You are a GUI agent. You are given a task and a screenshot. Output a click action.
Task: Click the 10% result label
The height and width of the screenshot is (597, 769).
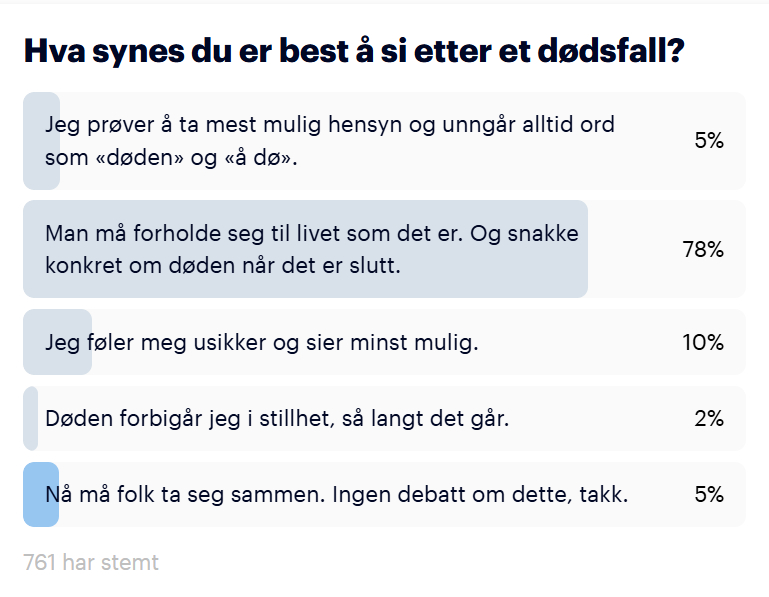(703, 343)
